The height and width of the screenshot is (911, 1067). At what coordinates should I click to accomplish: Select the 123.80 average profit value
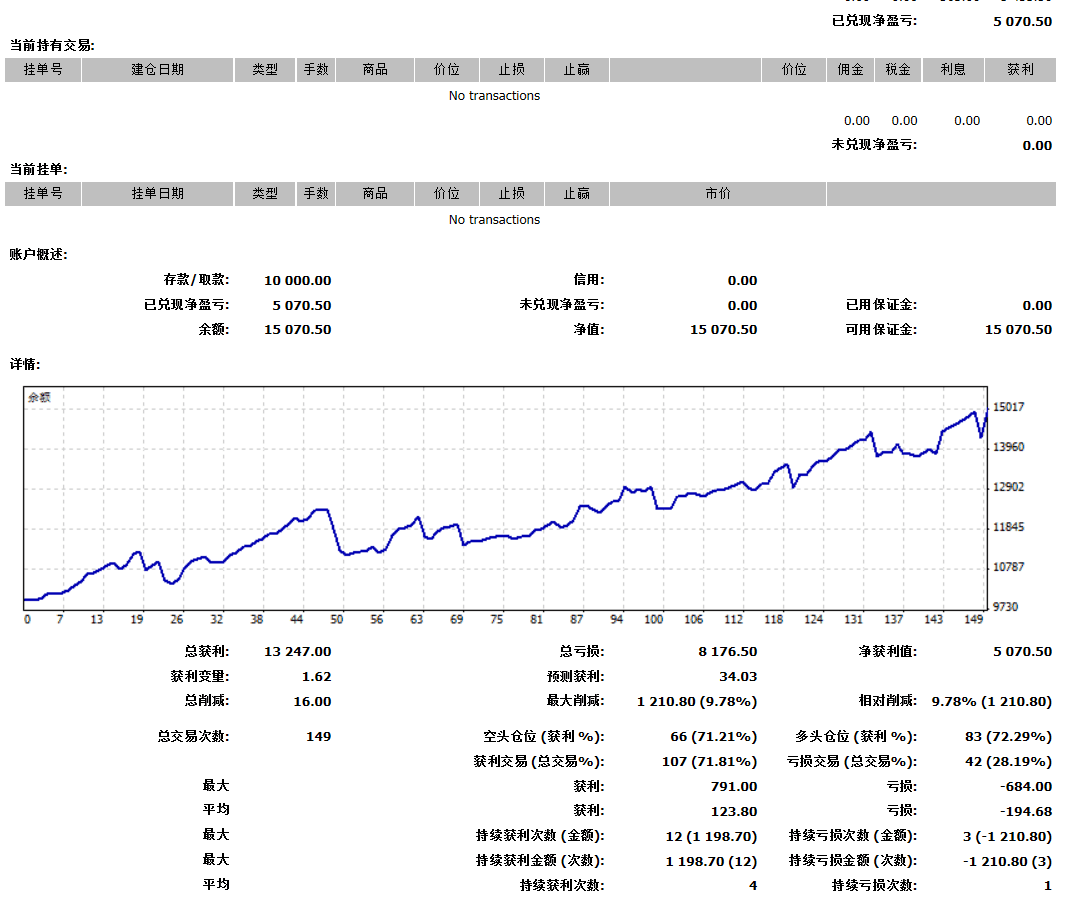click(x=734, y=812)
